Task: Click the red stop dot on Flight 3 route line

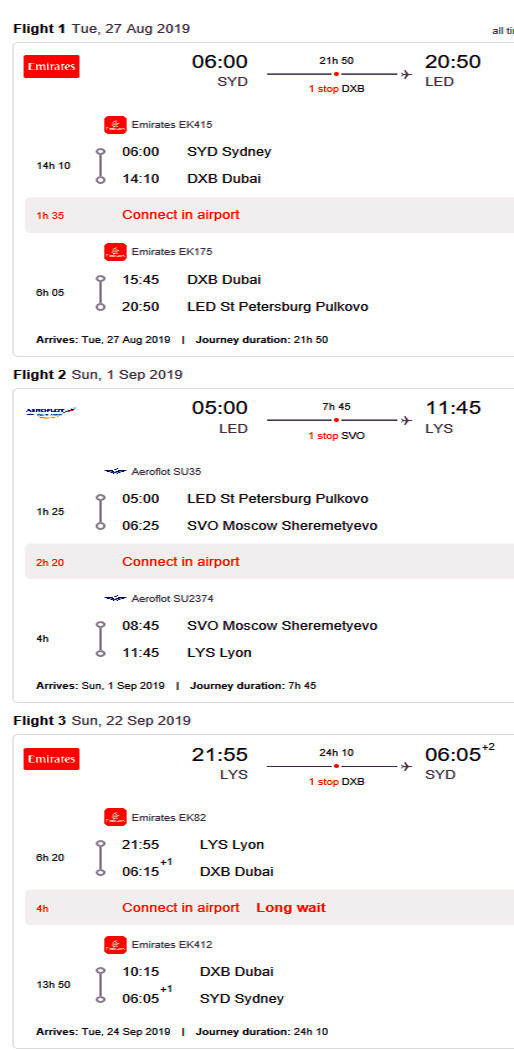Action: coord(336,766)
